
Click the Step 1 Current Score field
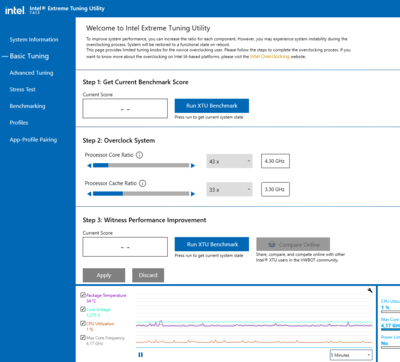point(125,108)
